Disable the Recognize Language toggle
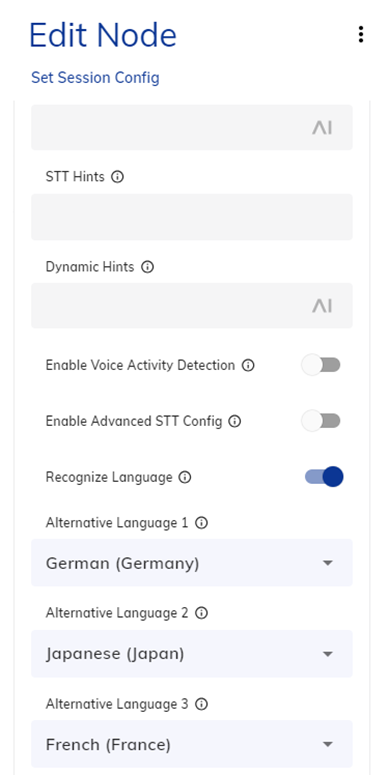This screenshot has width=388, height=775. [324, 477]
